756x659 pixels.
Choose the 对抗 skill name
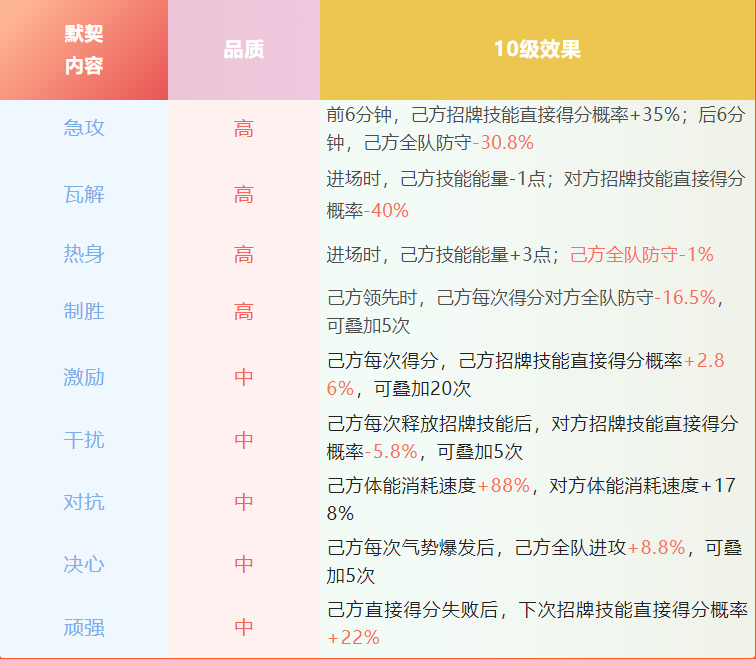point(84,502)
